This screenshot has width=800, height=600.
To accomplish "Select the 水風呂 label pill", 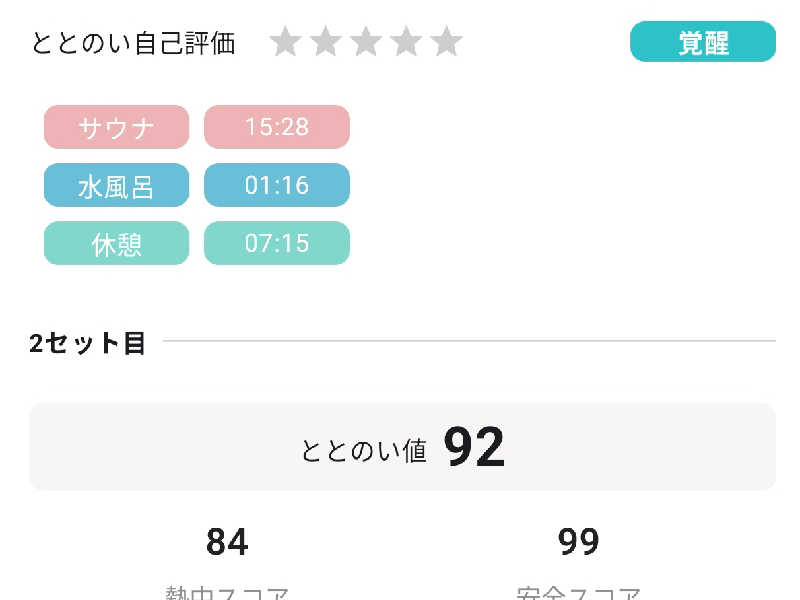I will coord(116,185).
